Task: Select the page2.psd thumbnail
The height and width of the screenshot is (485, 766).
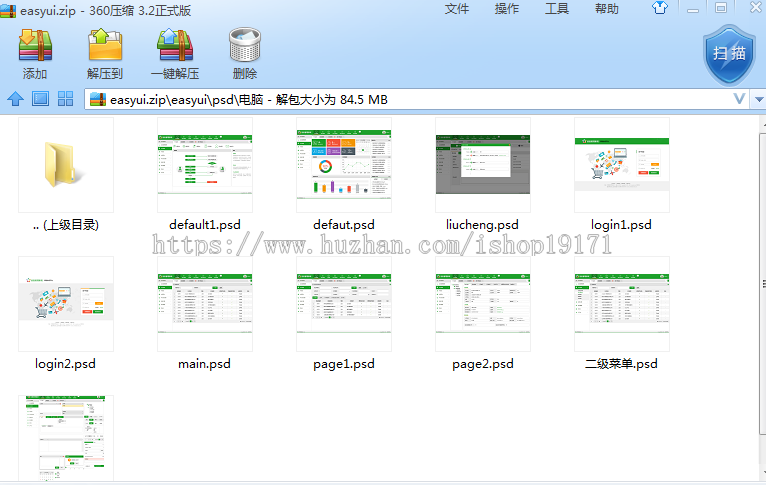Action: click(483, 304)
